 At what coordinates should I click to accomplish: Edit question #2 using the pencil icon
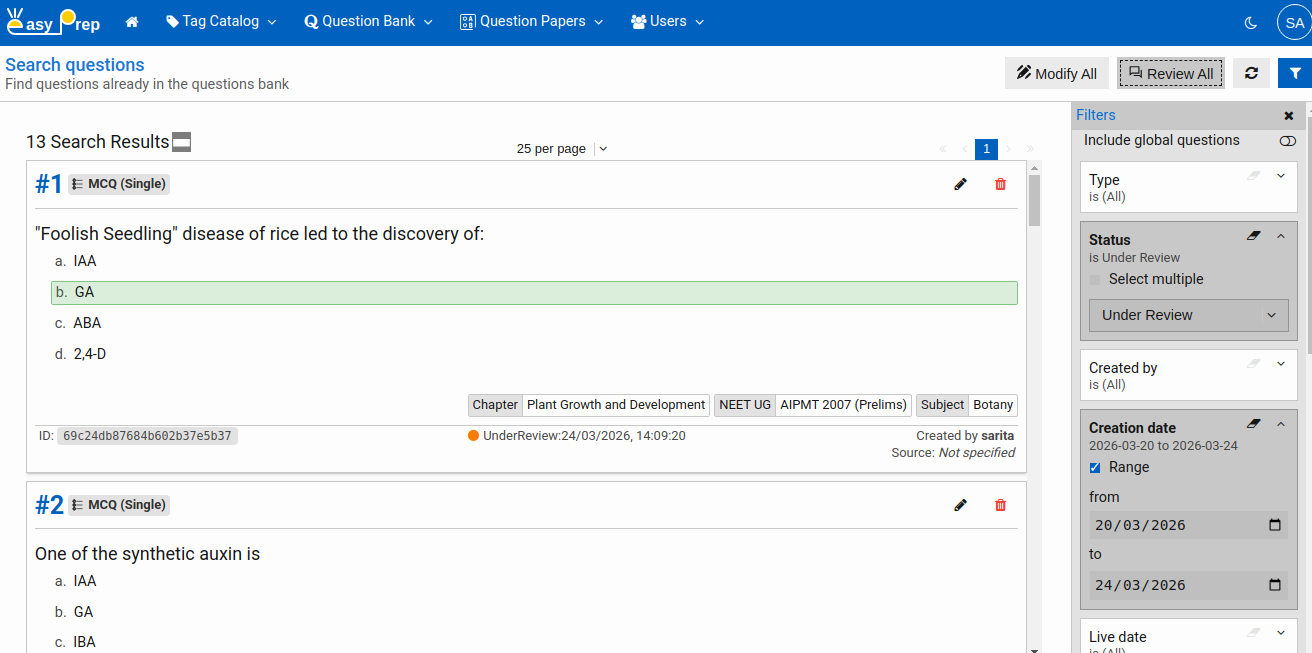click(x=960, y=505)
